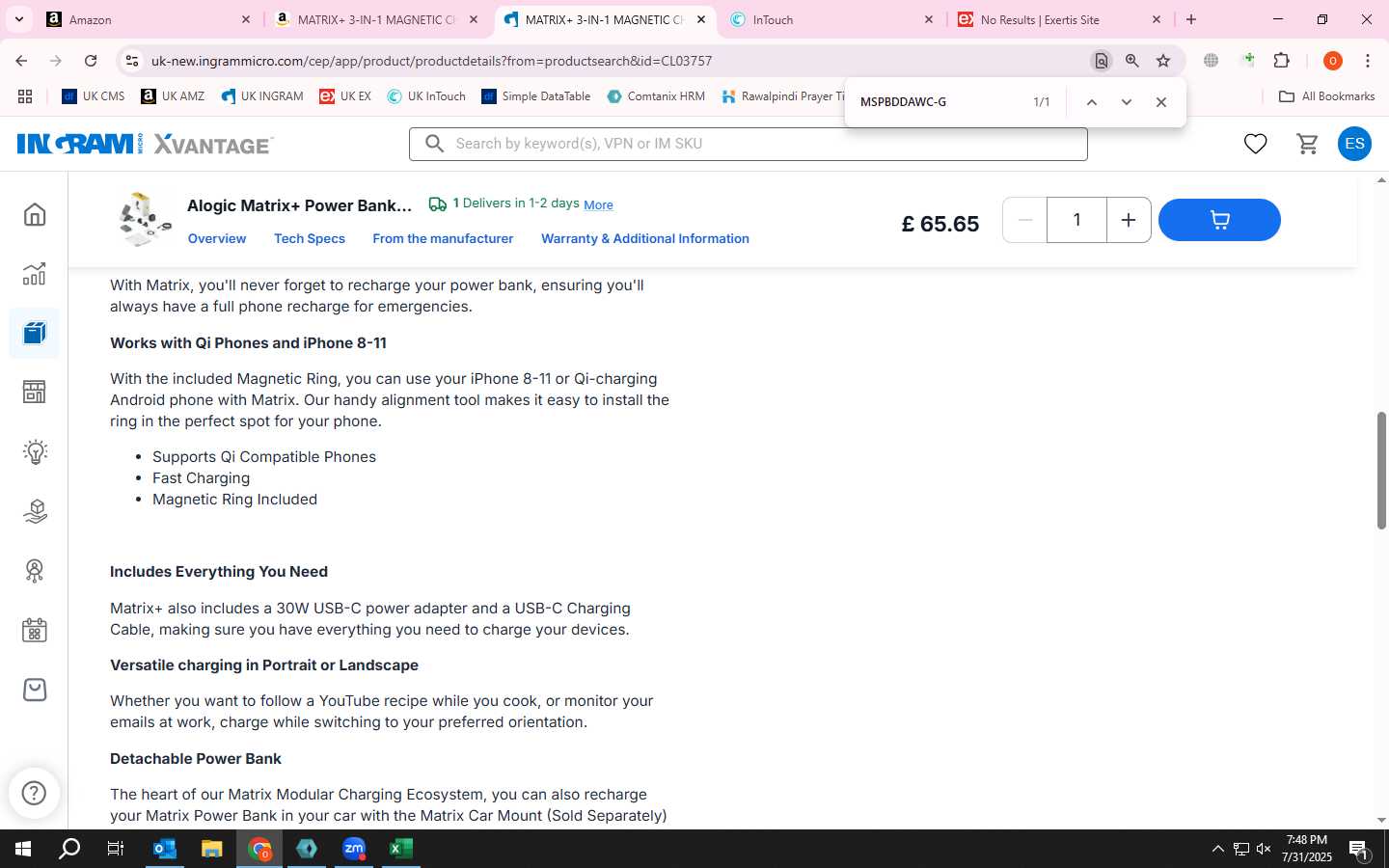Open the UK INGRAM bookmark
This screenshot has height=868, width=1389.
pos(262,96)
